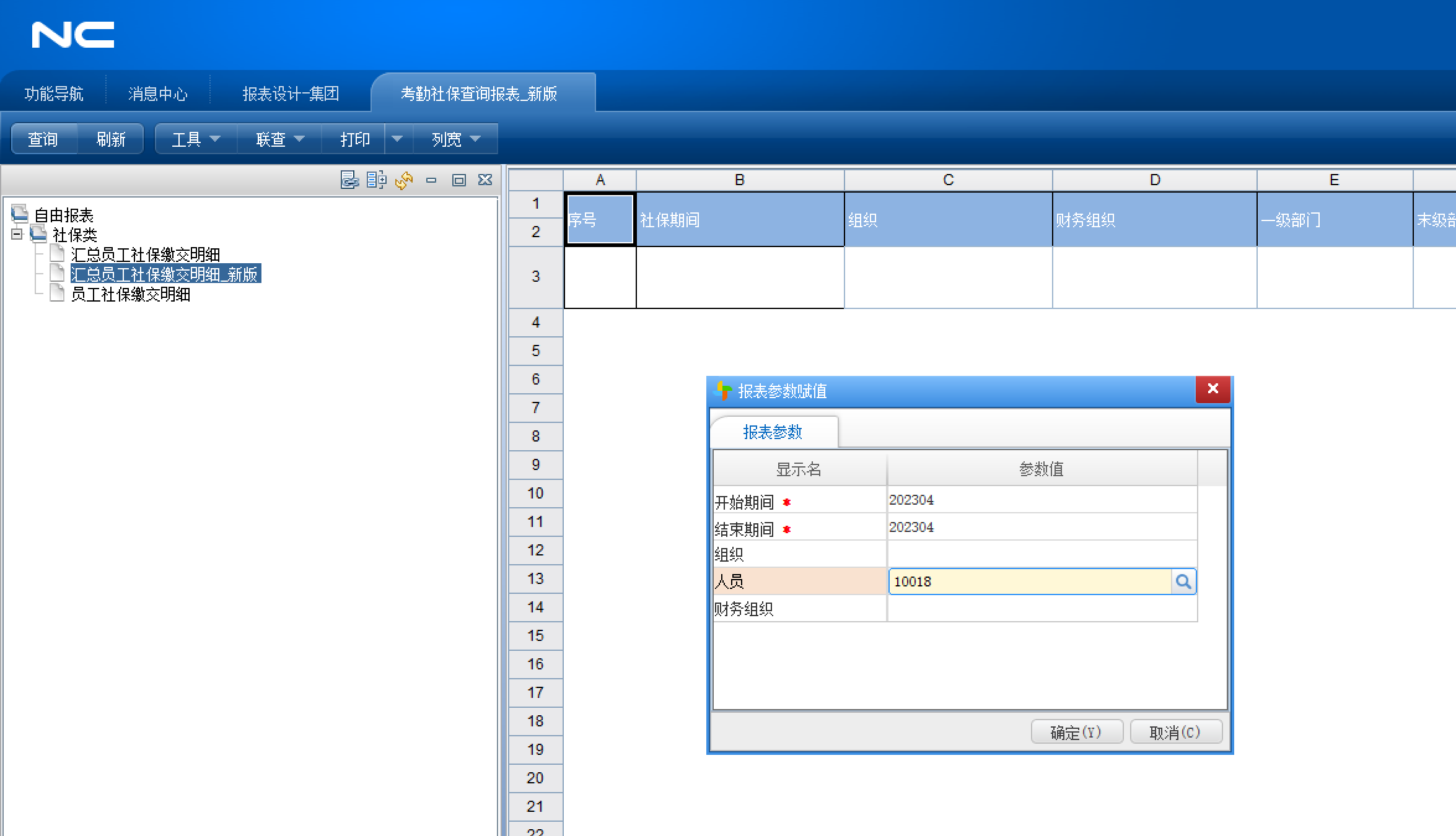Click document icon of 员工社保缴交明细
1456x836 pixels.
(57, 293)
